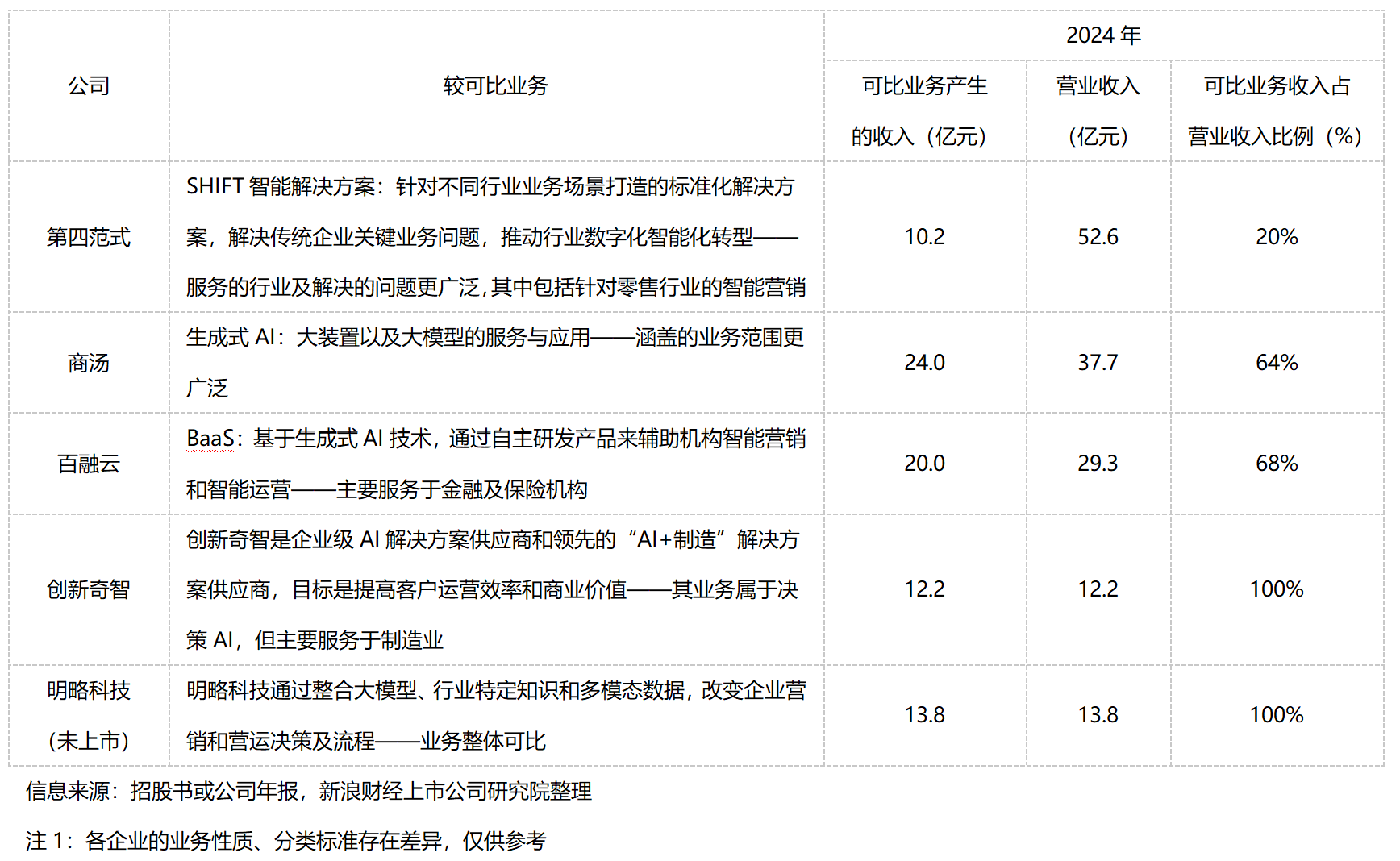This screenshot has width=1400, height=861.
Task: Click the 创新奇智 AI+制造 description
Action: click(x=496, y=589)
